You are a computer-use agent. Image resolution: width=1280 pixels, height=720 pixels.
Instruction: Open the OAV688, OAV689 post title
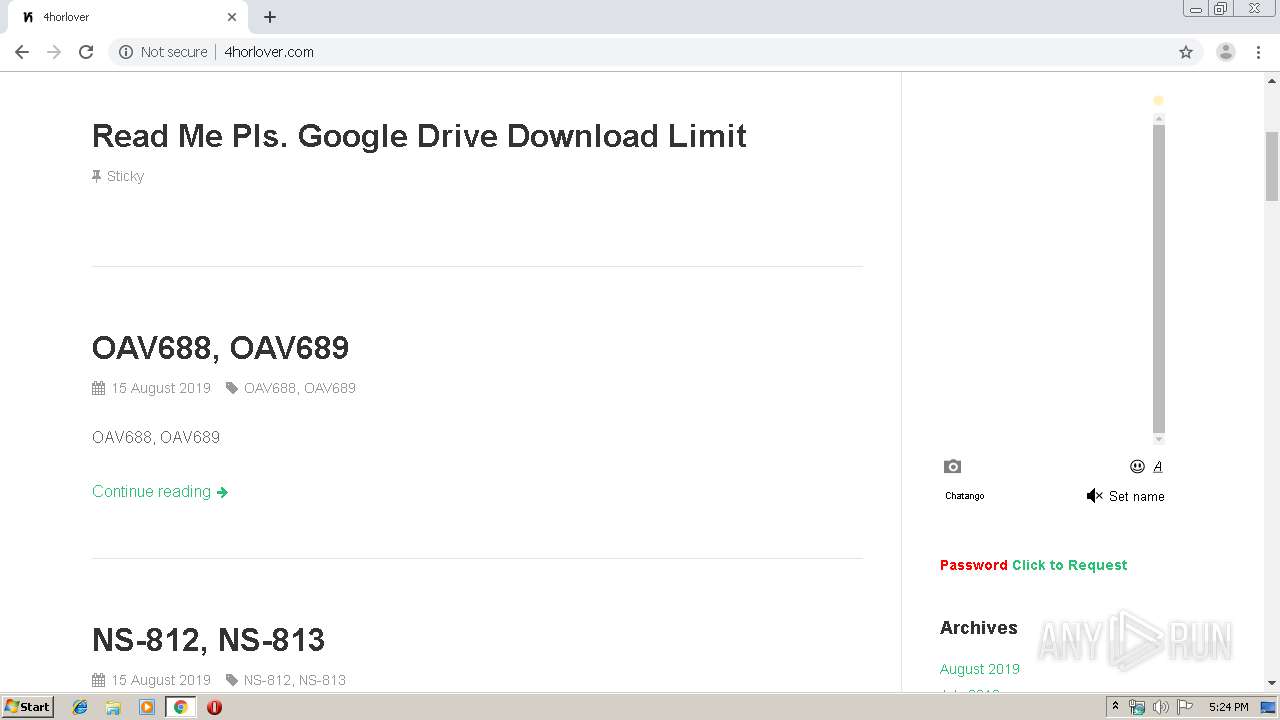click(220, 348)
